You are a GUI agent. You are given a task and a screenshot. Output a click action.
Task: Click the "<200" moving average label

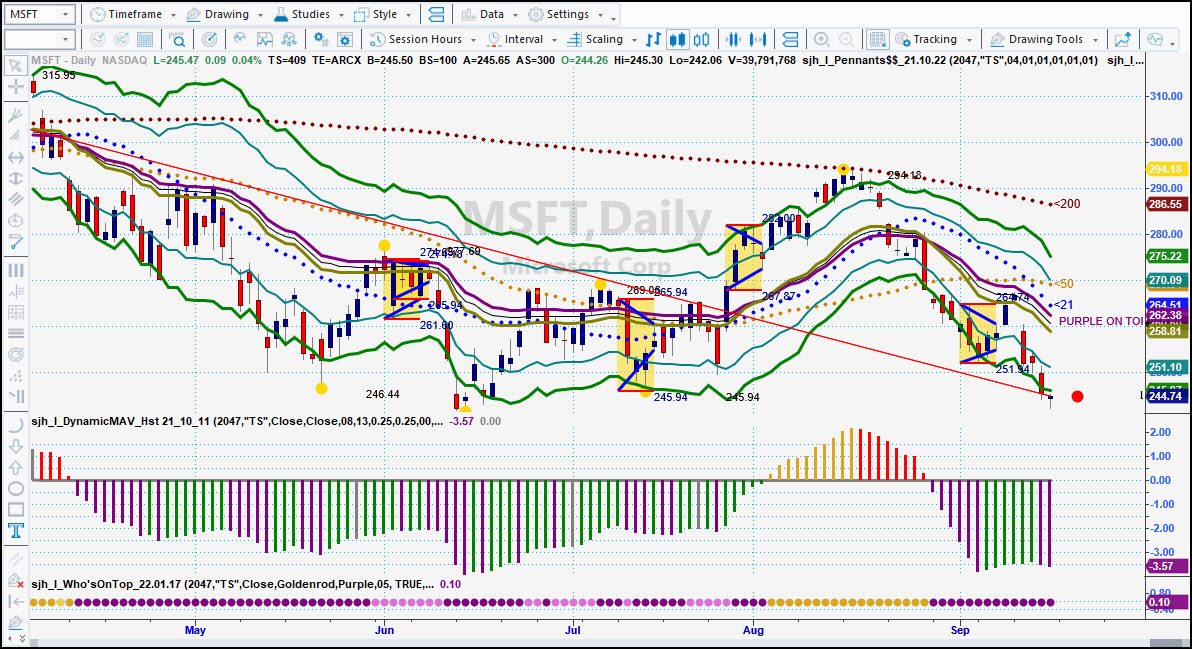click(1067, 204)
